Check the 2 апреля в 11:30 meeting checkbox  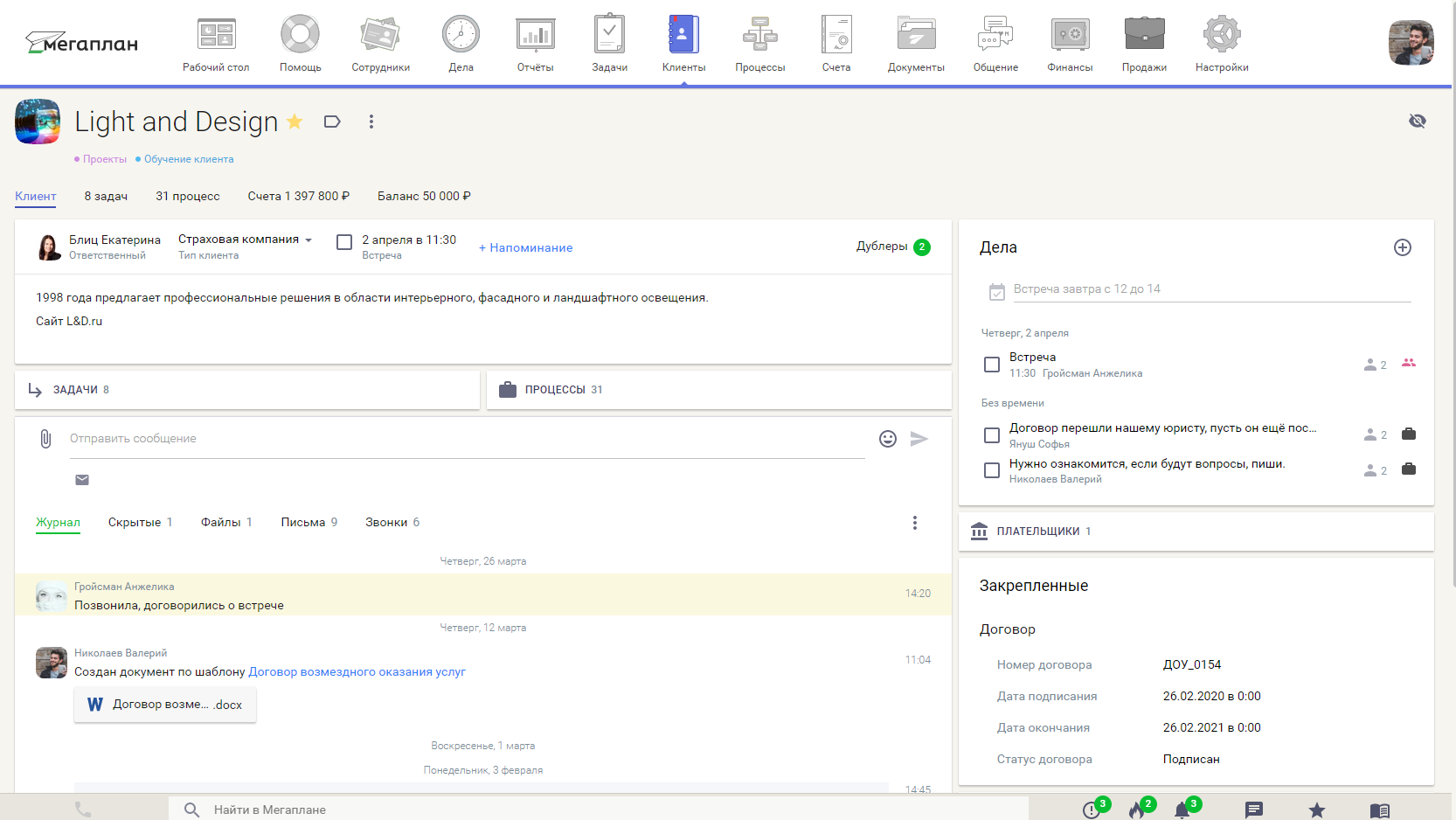[344, 242]
